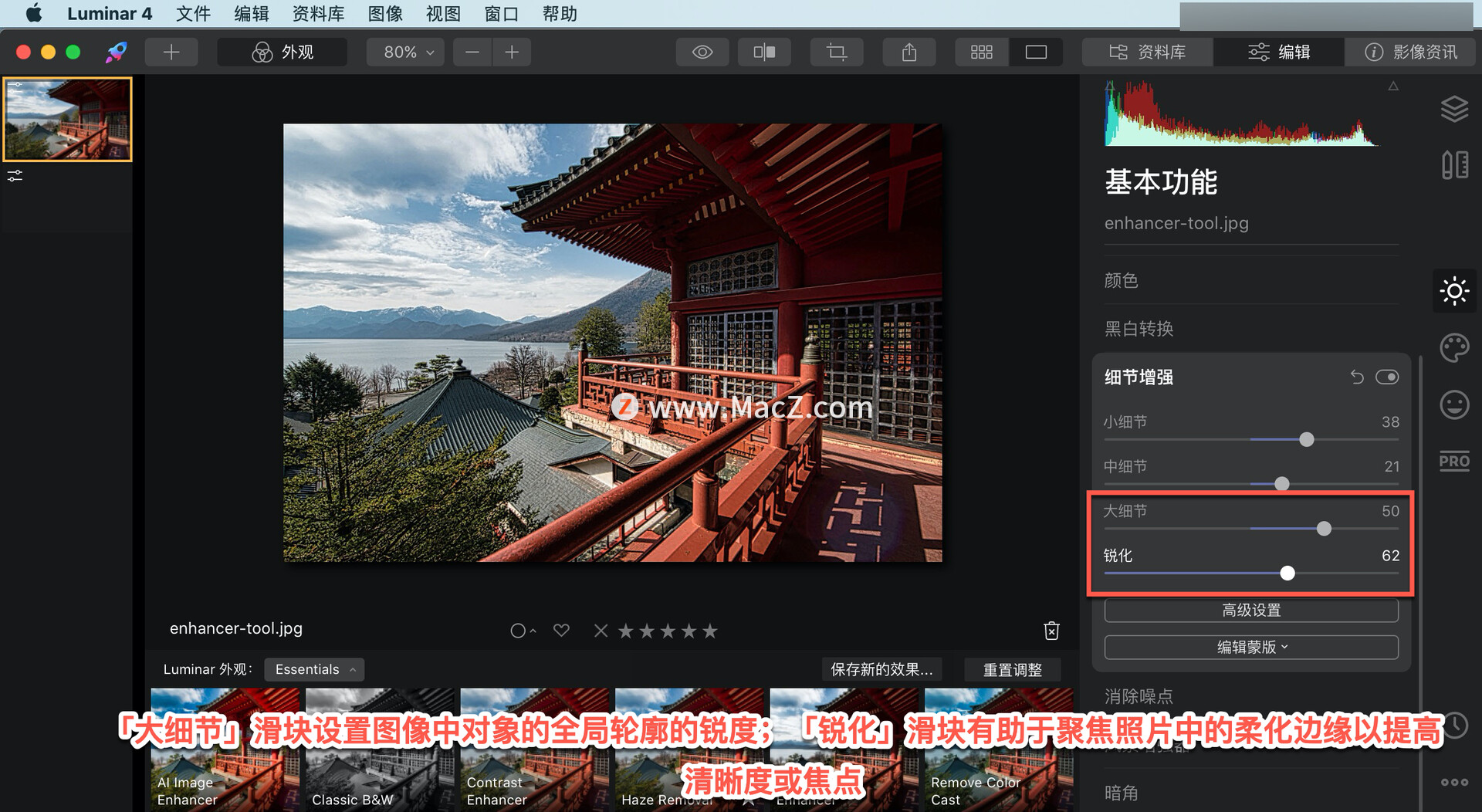Image resolution: width=1482 pixels, height=812 pixels.
Task: Click the three dots more icon
Action: click(1454, 782)
